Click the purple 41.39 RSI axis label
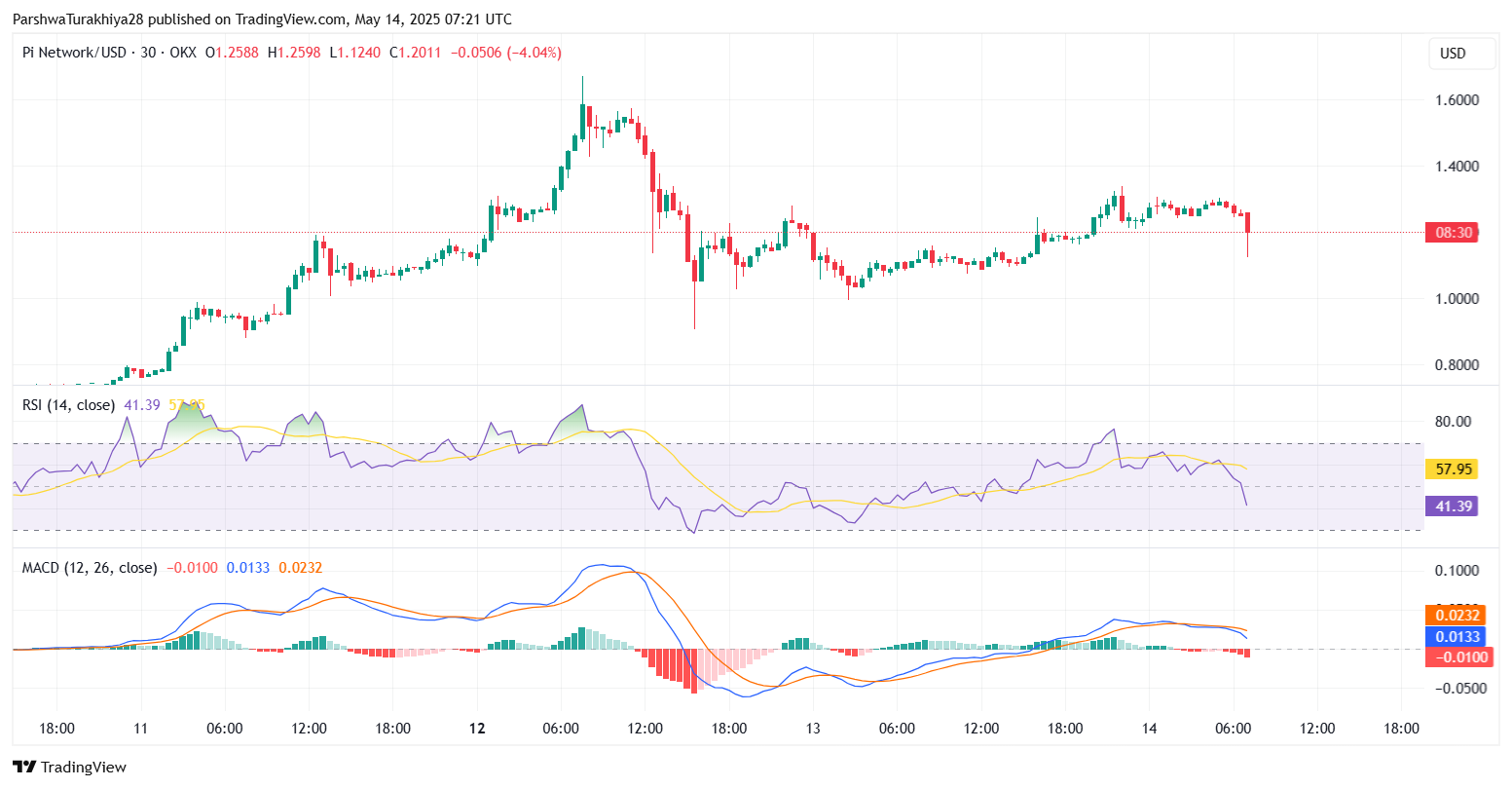Image resolution: width=1512 pixels, height=788 pixels. coord(1451,507)
